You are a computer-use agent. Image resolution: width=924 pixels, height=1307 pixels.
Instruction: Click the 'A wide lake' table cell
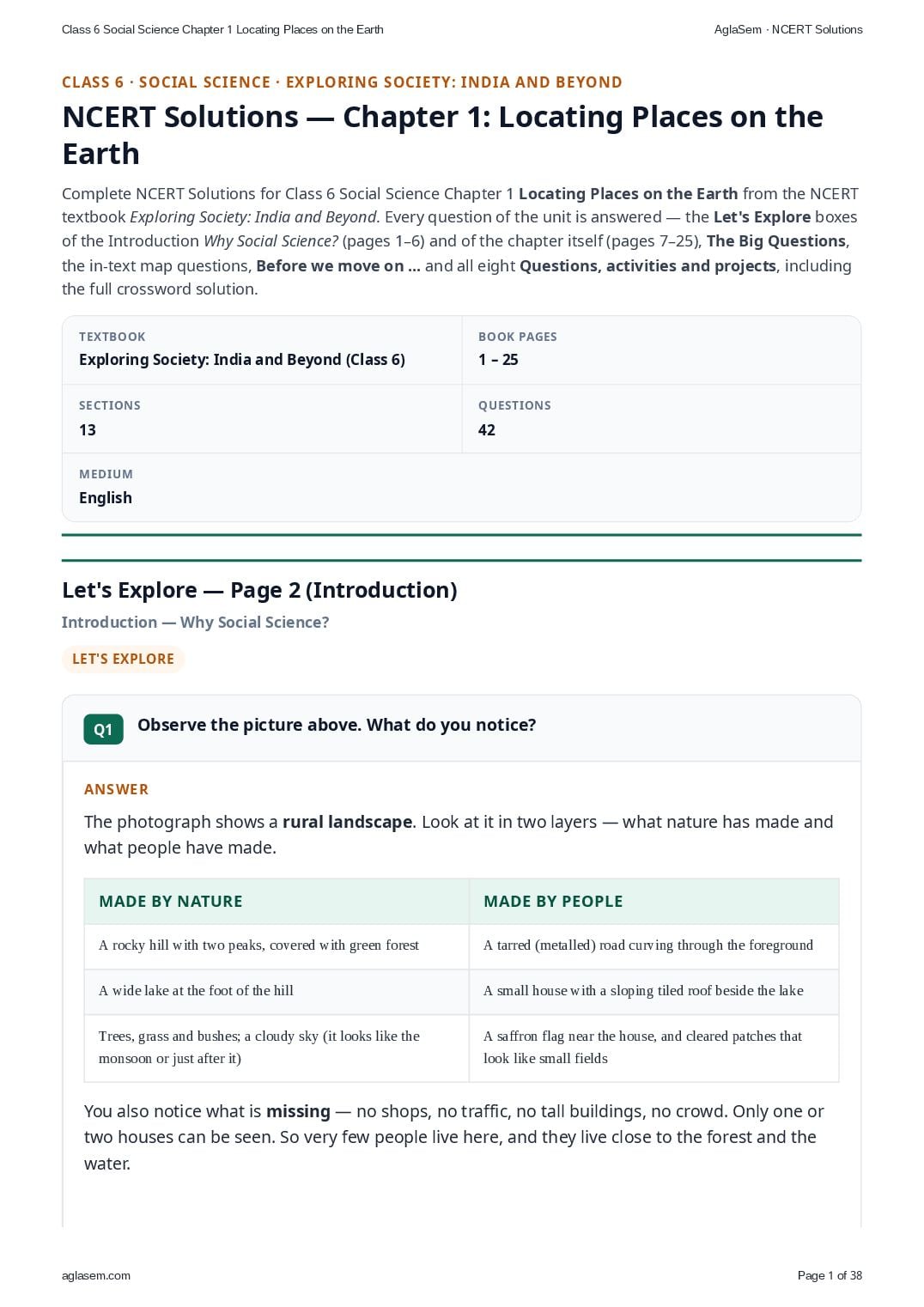[x=277, y=991]
